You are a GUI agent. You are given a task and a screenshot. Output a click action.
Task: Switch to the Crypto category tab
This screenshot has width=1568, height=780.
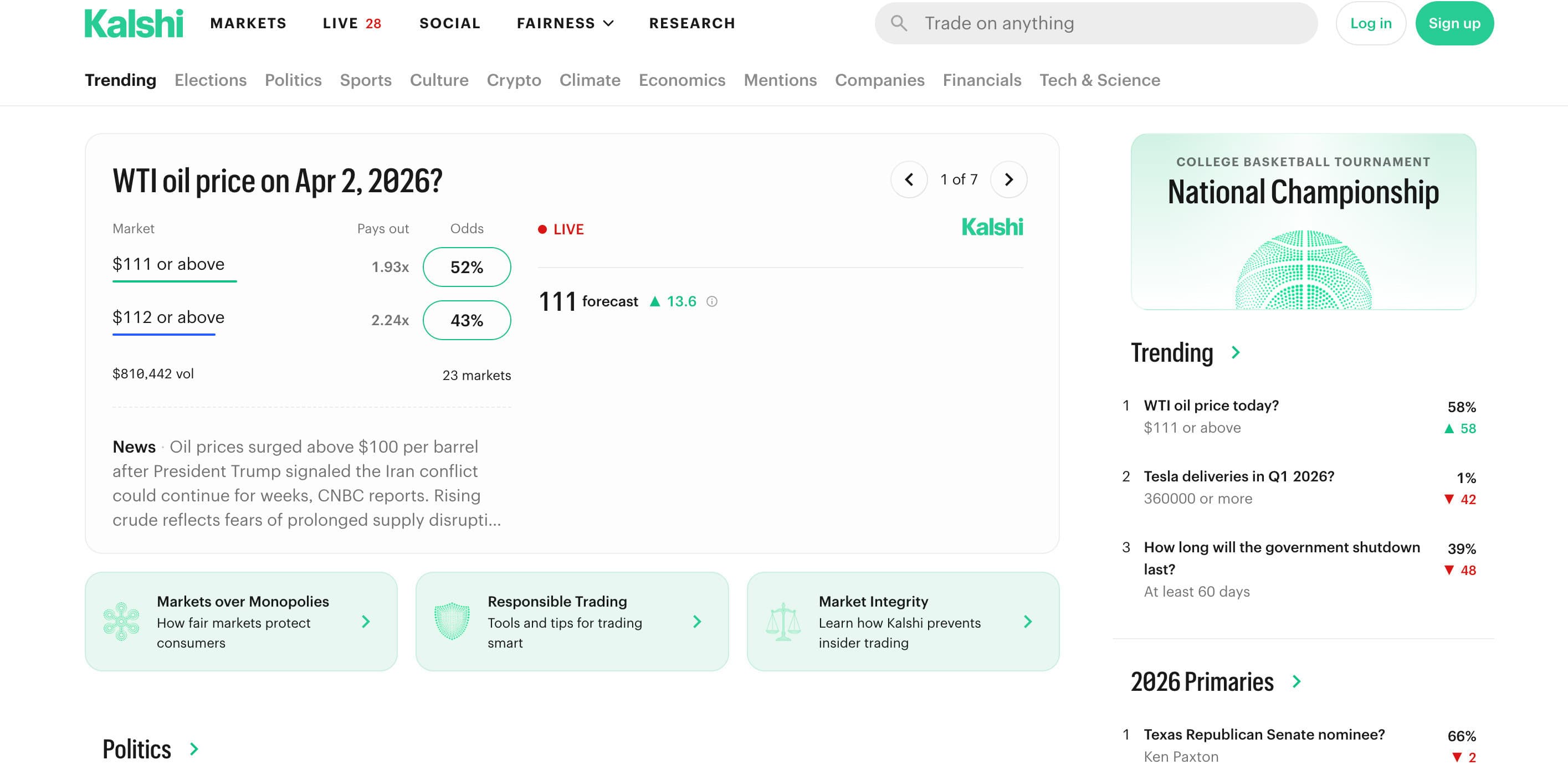pyautogui.click(x=513, y=80)
